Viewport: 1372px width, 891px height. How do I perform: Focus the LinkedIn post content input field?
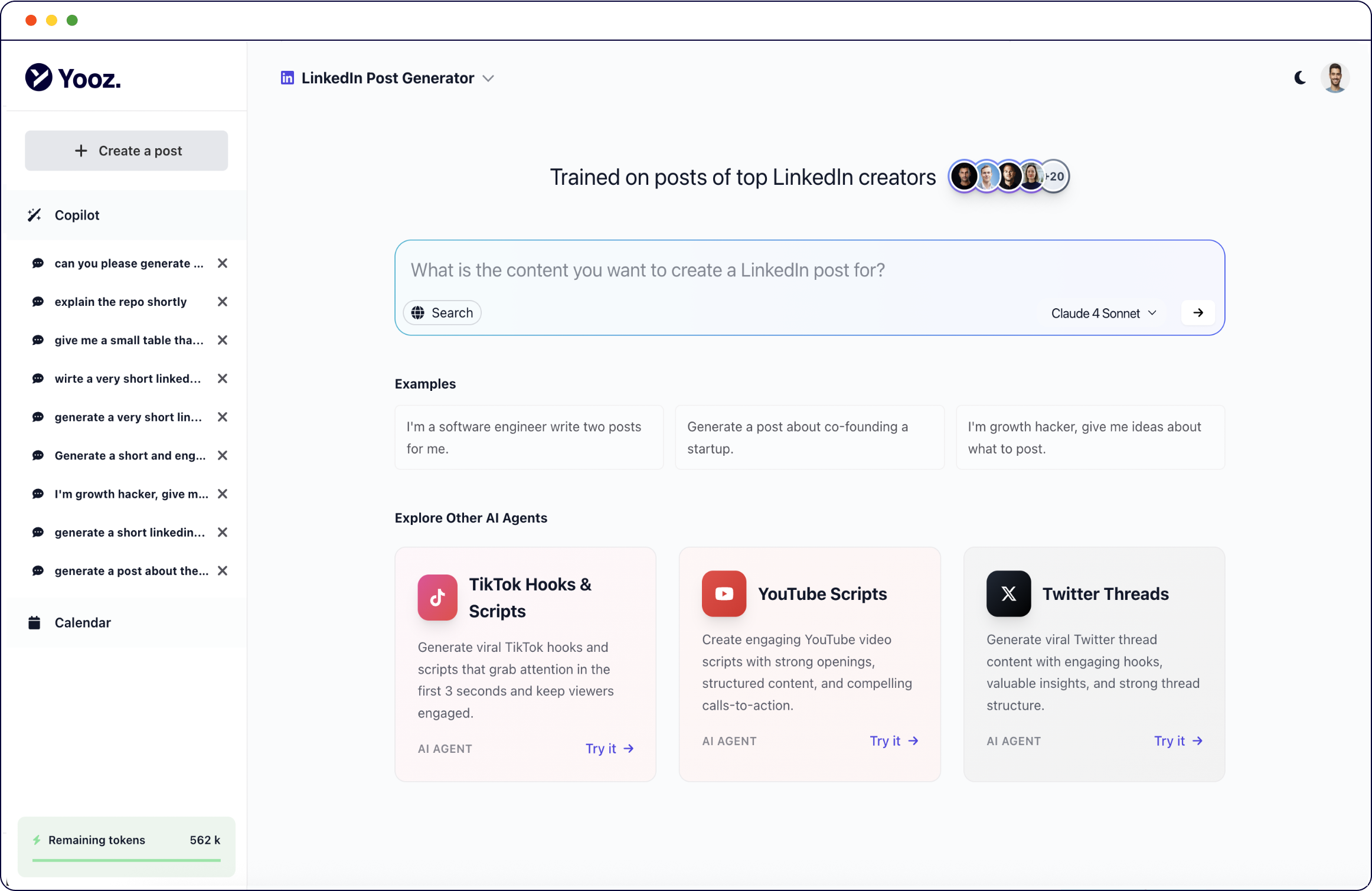(809, 270)
